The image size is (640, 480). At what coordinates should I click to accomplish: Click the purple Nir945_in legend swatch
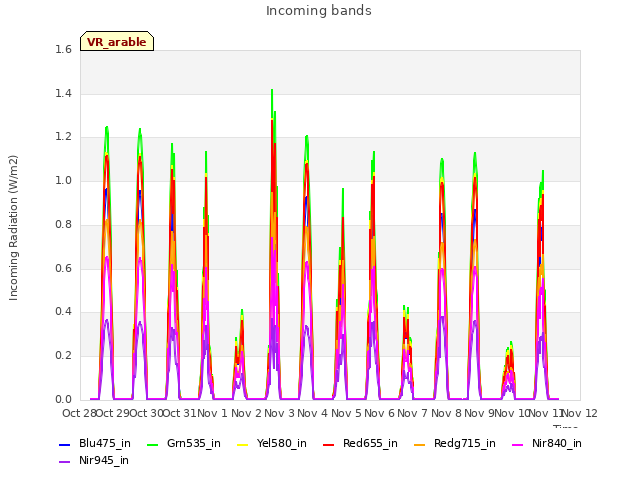point(65,461)
